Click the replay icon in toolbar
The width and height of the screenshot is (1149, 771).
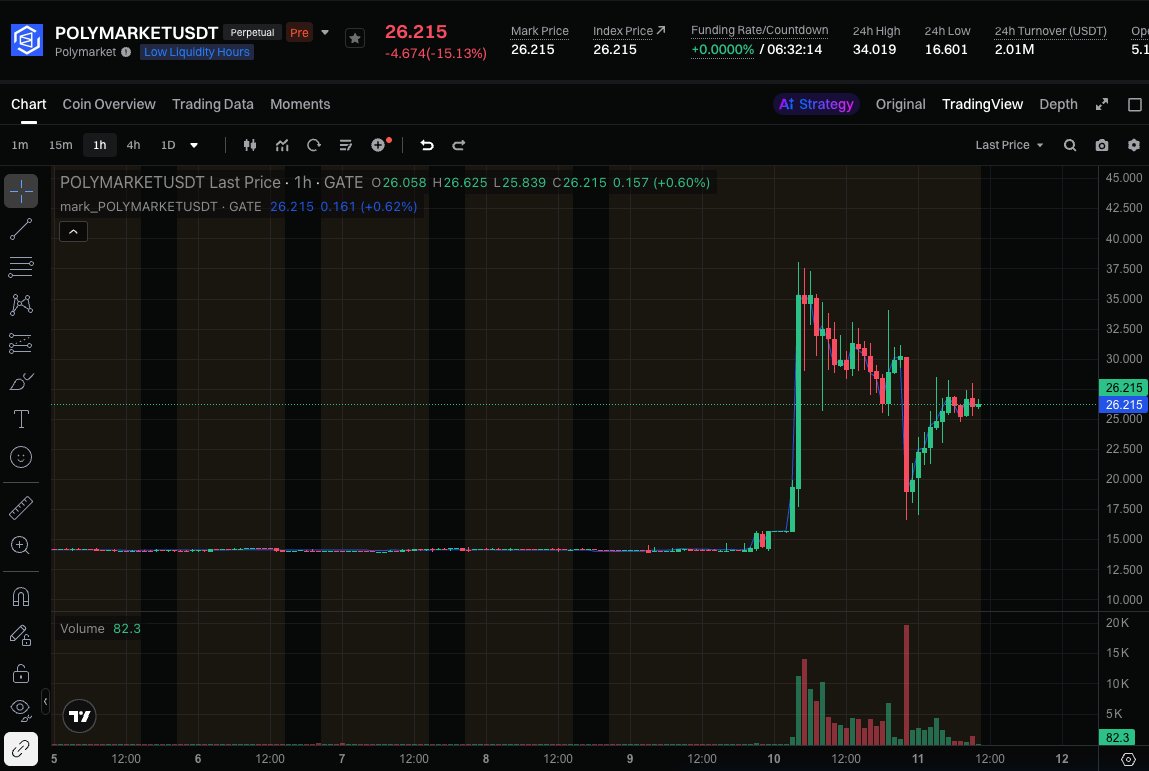click(x=314, y=145)
